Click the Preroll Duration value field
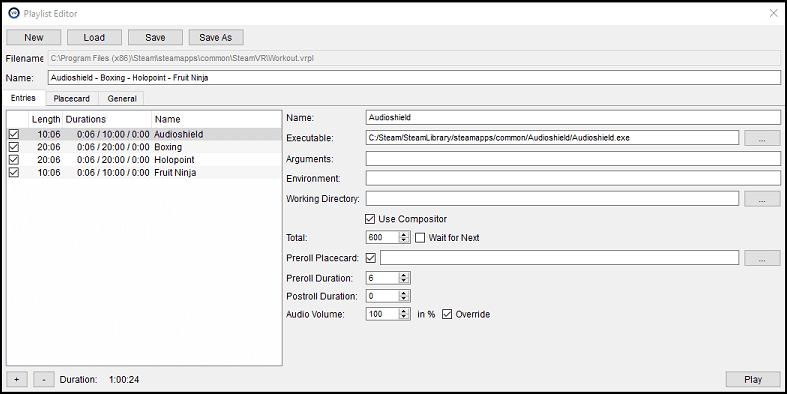The width and height of the screenshot is (787, 394). 382,278
